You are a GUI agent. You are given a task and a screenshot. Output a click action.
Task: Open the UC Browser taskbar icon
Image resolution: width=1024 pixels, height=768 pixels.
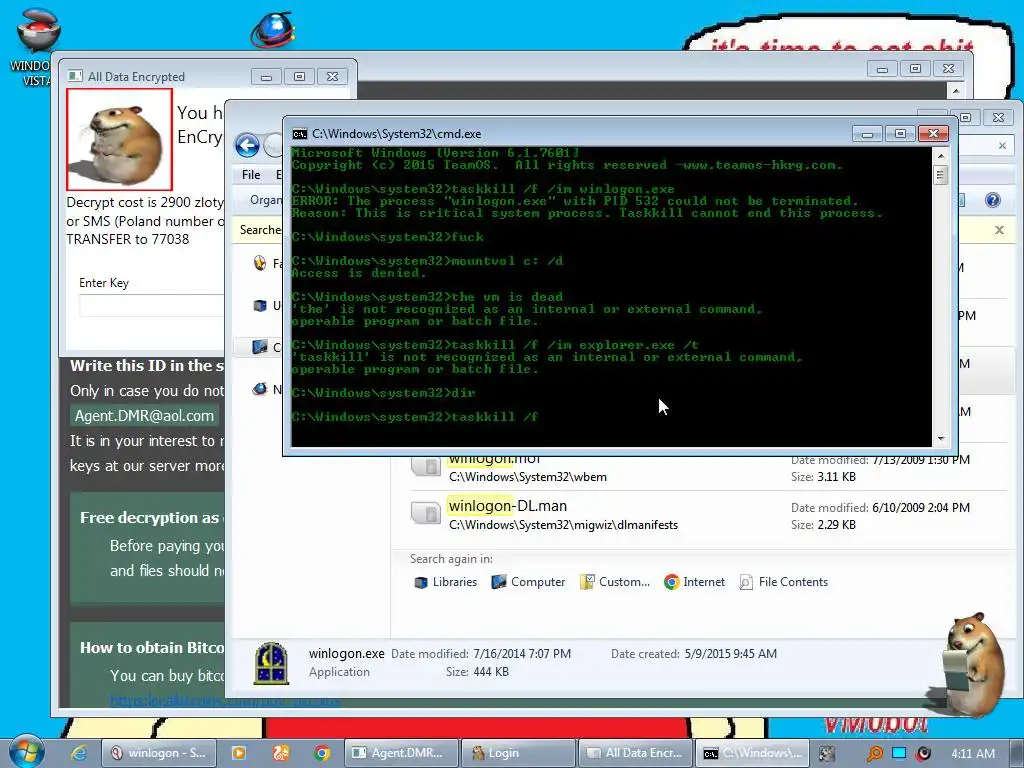click(x=281, y=753)
